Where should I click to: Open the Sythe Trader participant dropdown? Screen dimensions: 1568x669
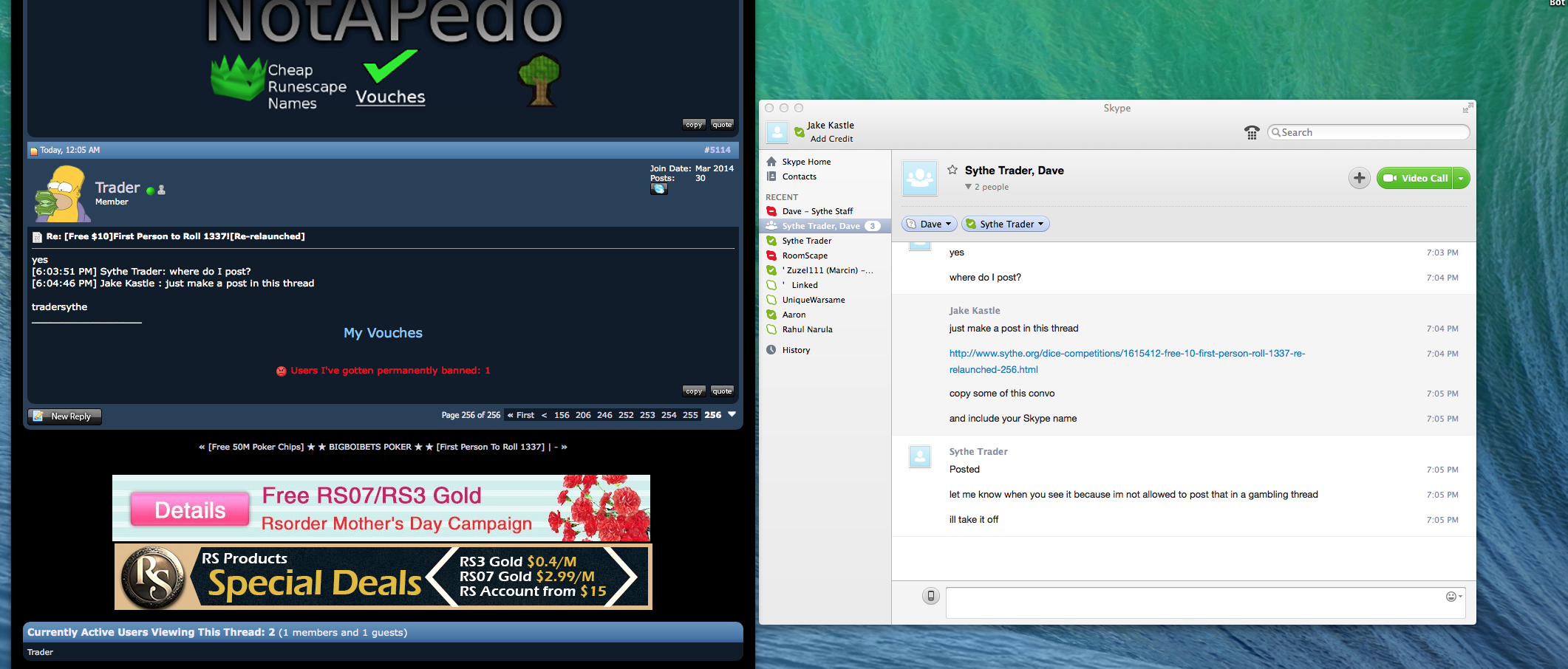point(1006,224)
